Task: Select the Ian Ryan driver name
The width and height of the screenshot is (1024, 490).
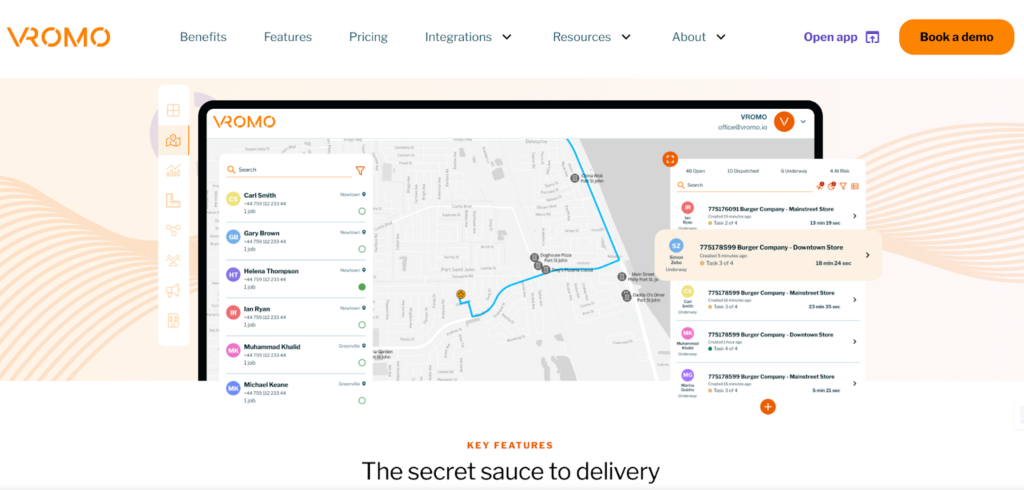Action: point(256,309)
